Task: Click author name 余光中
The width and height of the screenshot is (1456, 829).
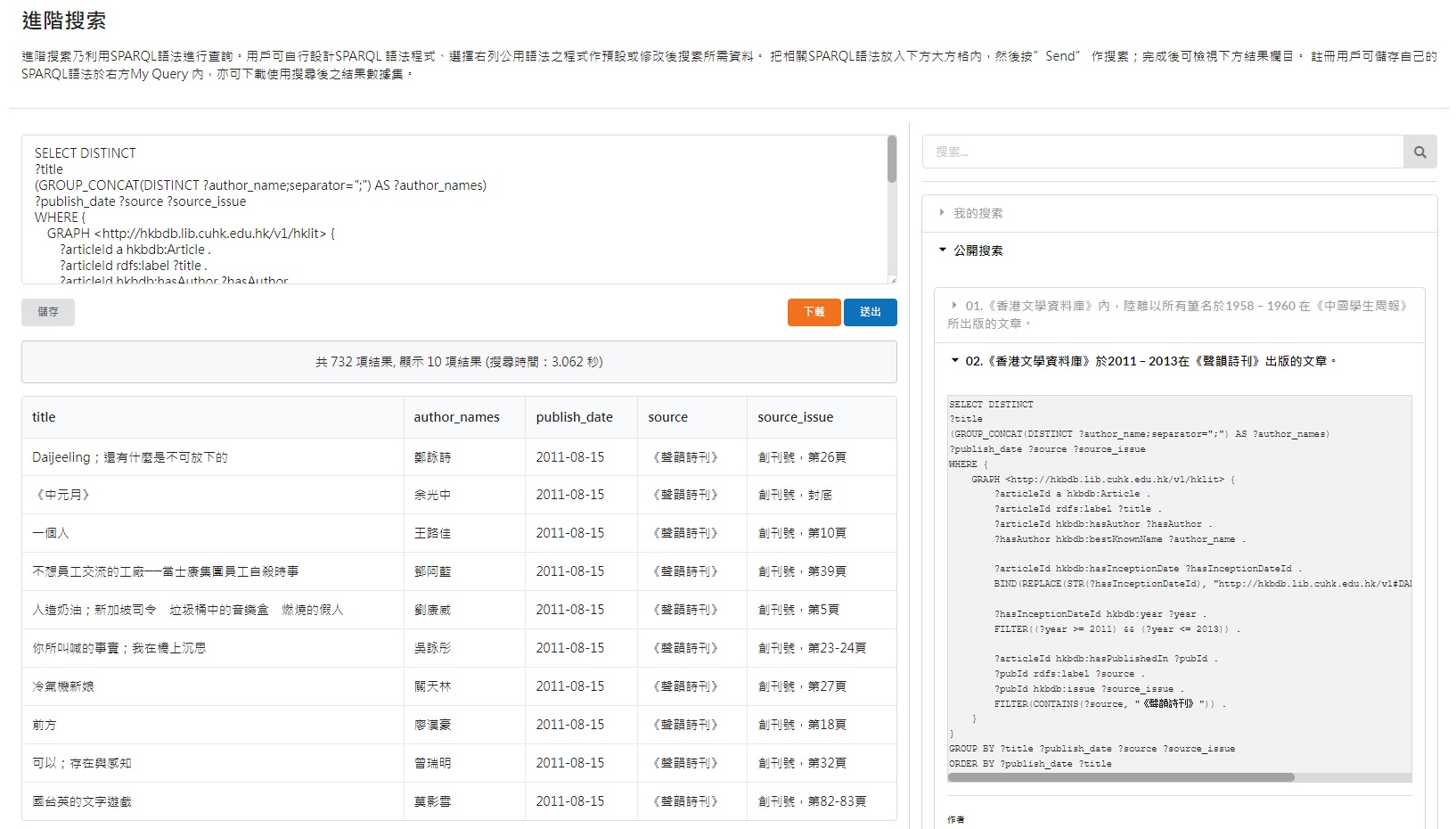Action: pyautogui.click(x=432, y=495)
